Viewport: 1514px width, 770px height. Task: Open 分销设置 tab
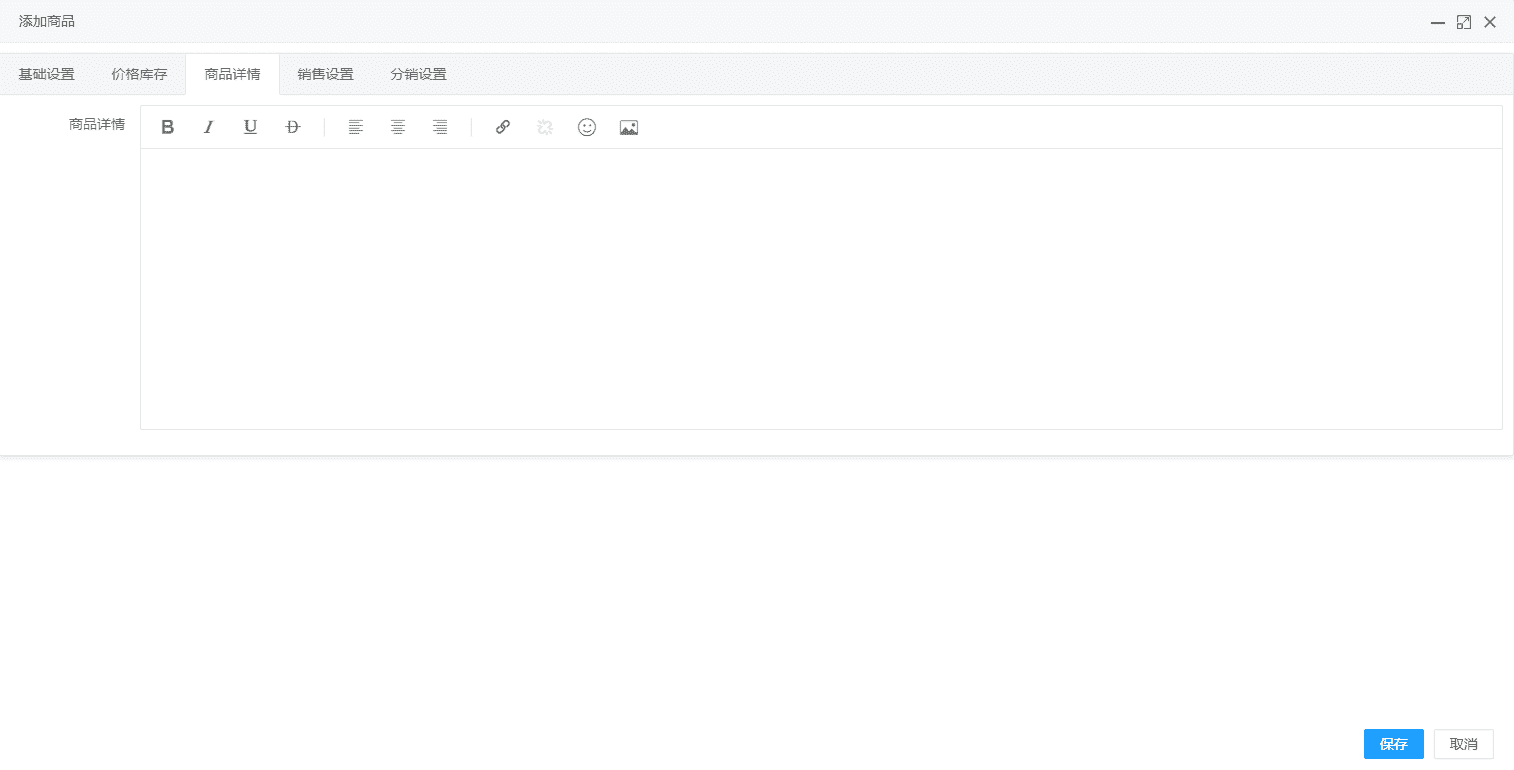click(418, 74)
